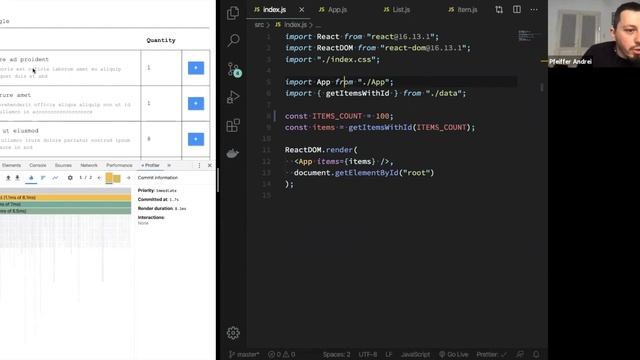Change the Spaces: 2 indentation setting

pyautogui.click(x=337, y=354)
